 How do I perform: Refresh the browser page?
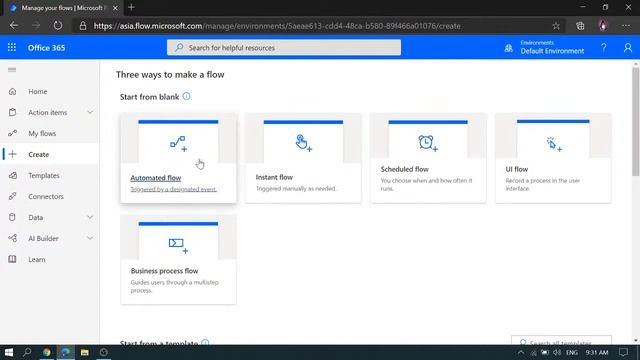click(58, 26)
